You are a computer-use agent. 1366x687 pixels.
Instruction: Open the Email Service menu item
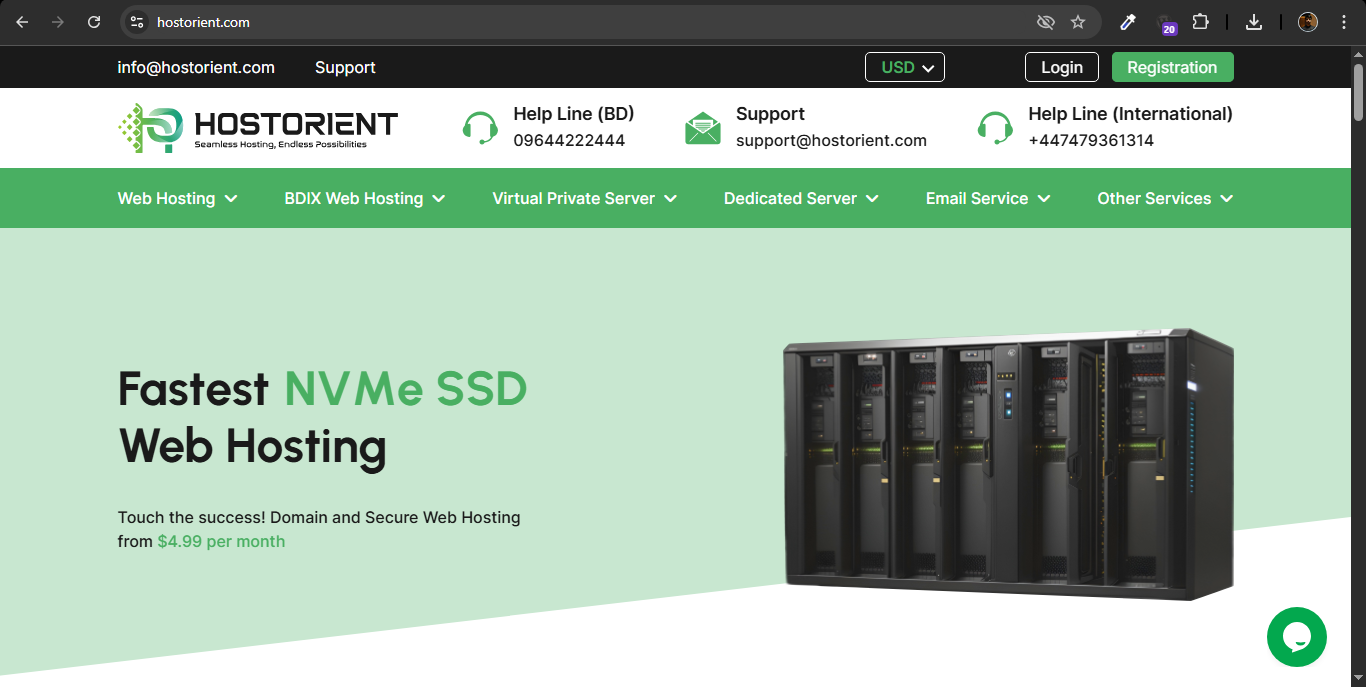click(987, 198)
